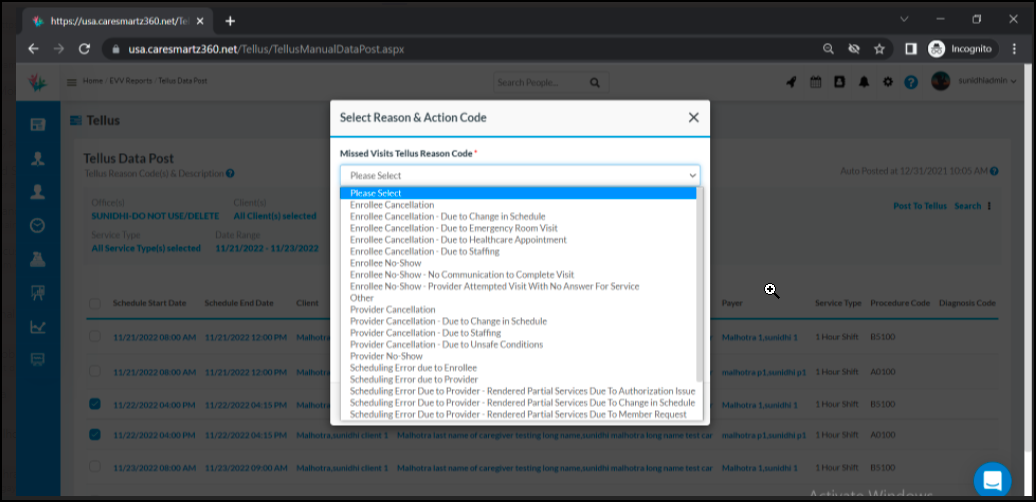Open the hamburger menu icon
The image size is (1036, 502).
coord(72,82)
